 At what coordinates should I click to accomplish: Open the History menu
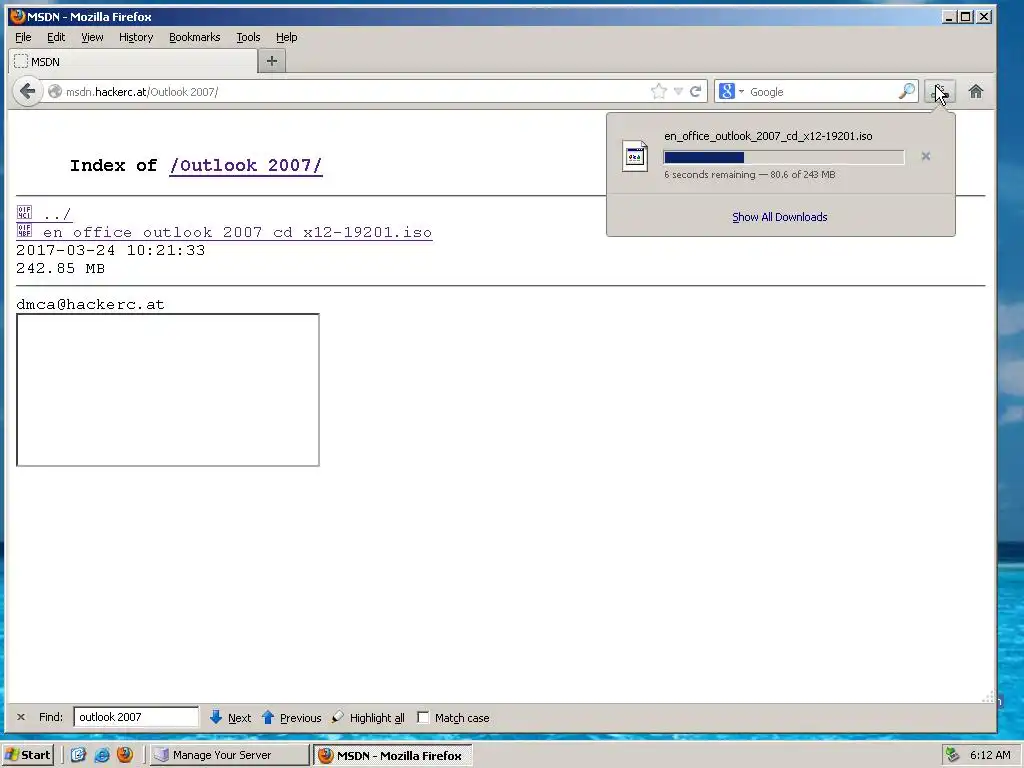136,37
